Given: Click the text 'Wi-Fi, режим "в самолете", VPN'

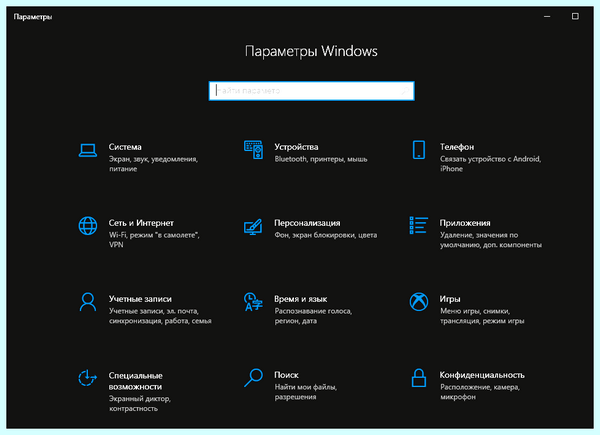Looking at the screenshot, I should (154, 239).
